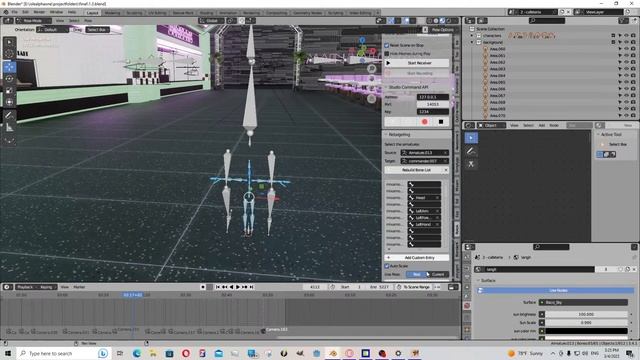
Task: Switch to the Modeling workspace tab
Action: (112, 13)
